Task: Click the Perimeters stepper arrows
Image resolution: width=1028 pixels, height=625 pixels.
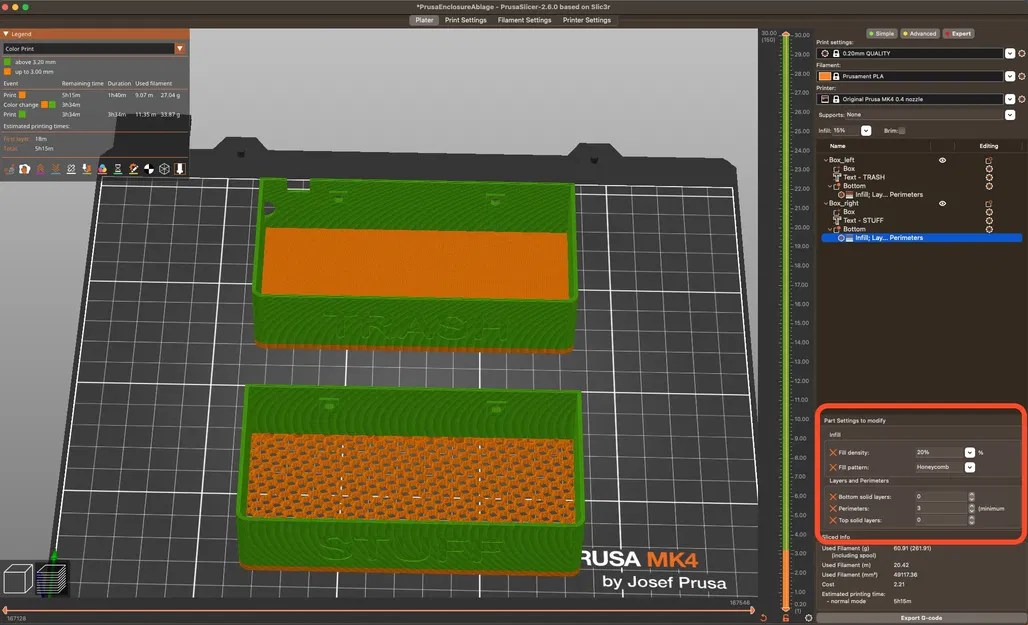Action: 972,508
